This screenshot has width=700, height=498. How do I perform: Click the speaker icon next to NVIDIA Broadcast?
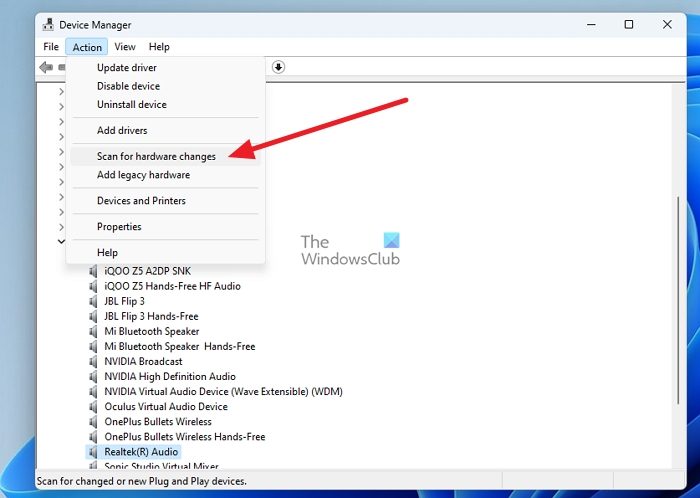pyautogui.click(x=93, y=361)
